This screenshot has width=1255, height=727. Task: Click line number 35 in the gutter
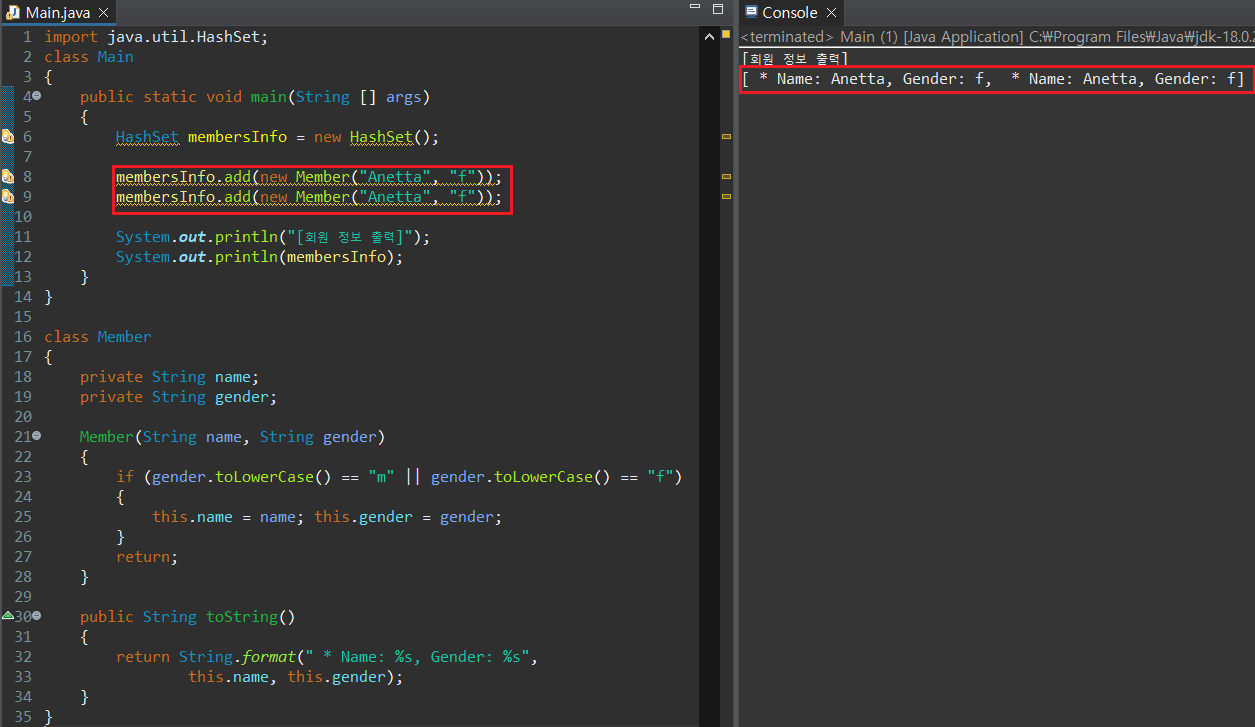pyautogui.click(x=23, y=717)
